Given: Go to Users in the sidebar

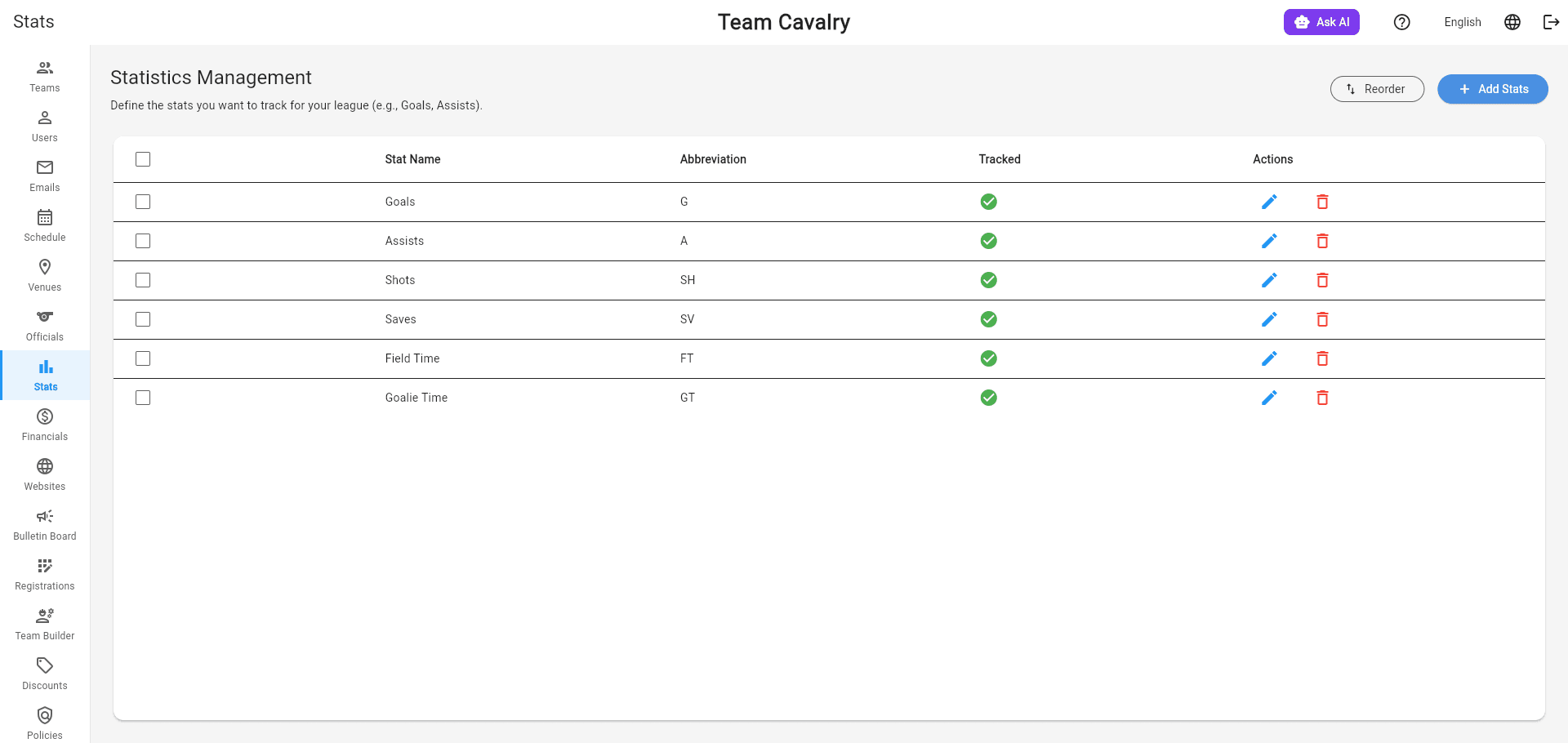Looking at the screenshot, I should click(45, 127).
